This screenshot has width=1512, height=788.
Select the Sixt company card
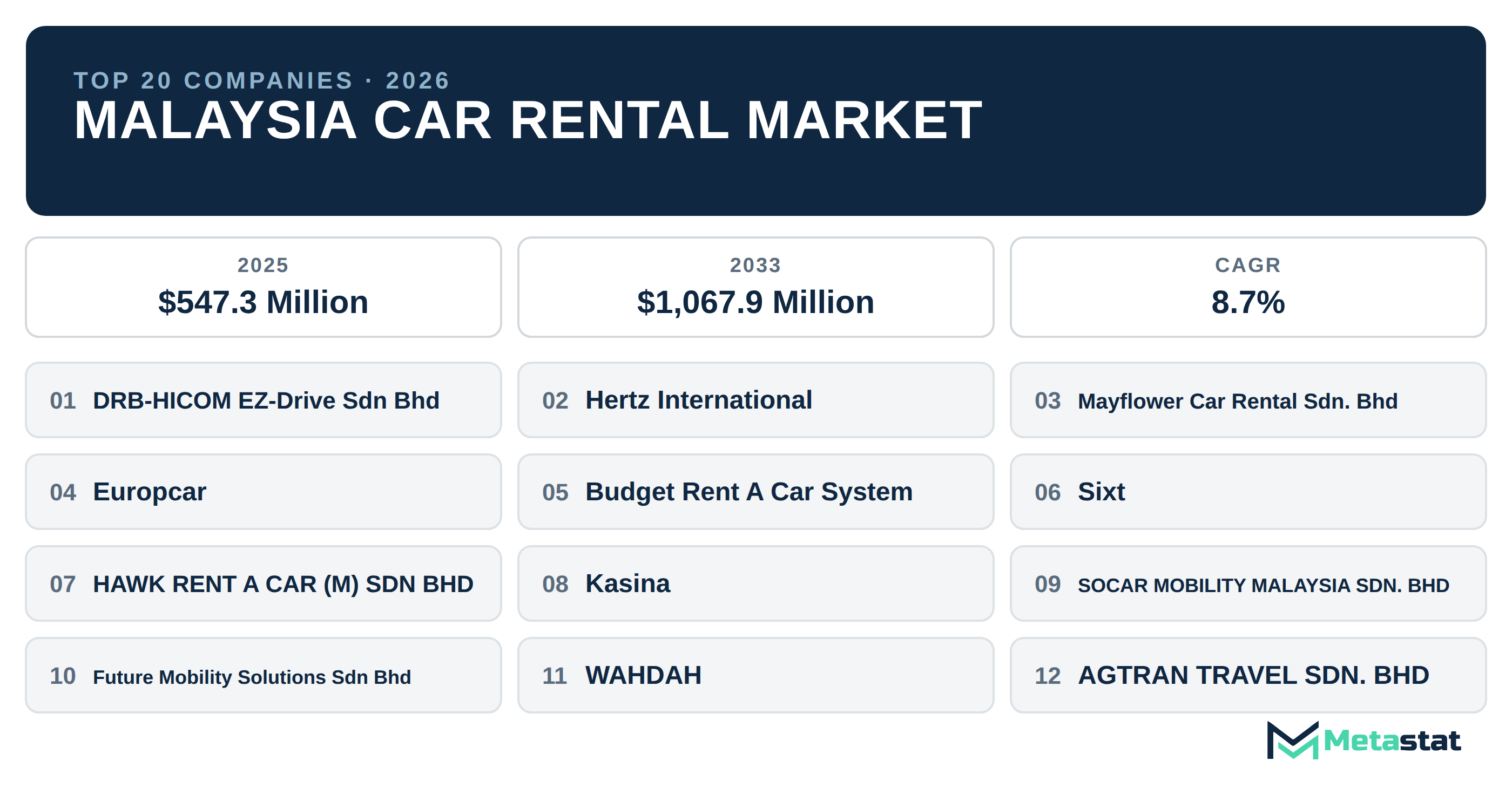point(1248,492)
